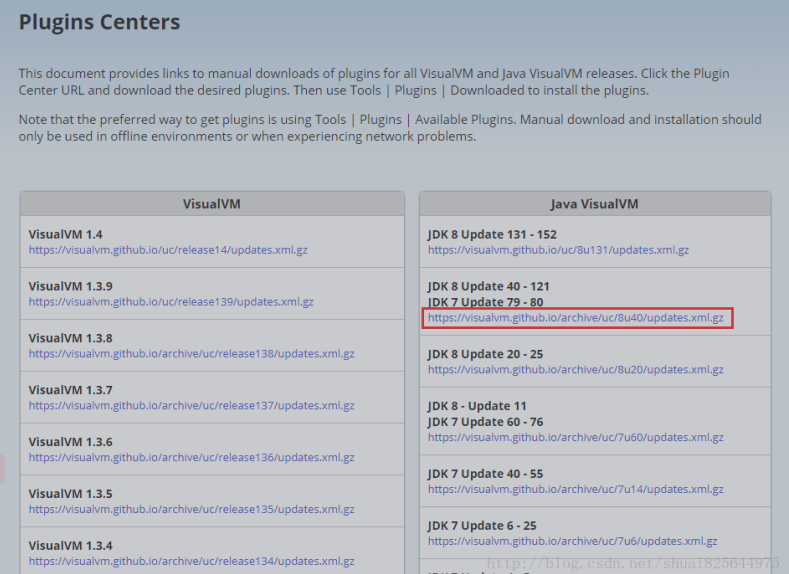Click the JDK 8 Update 20 - 25 label

pos(486,354)
